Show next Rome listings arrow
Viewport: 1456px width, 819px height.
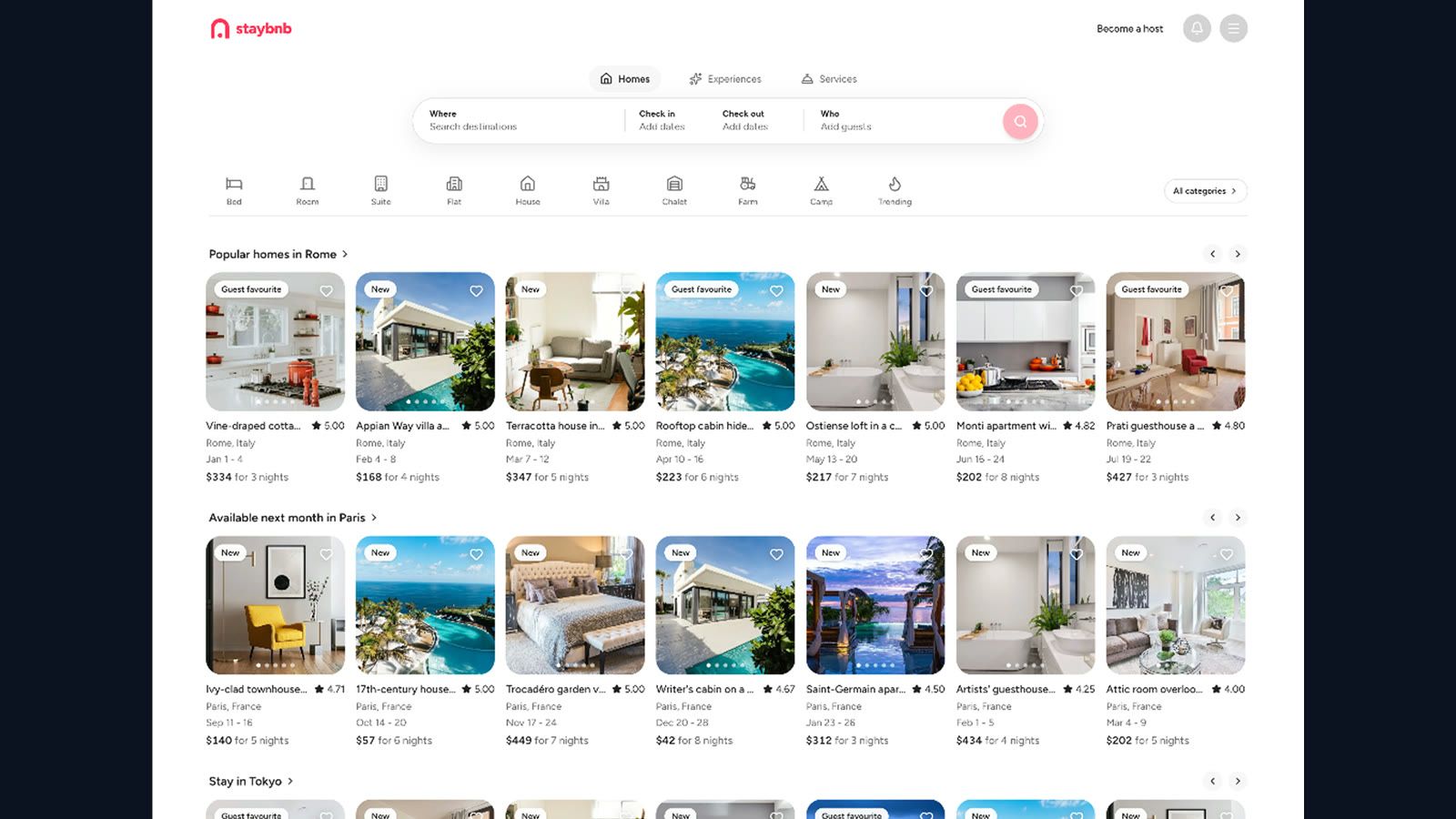[1238, 254]
